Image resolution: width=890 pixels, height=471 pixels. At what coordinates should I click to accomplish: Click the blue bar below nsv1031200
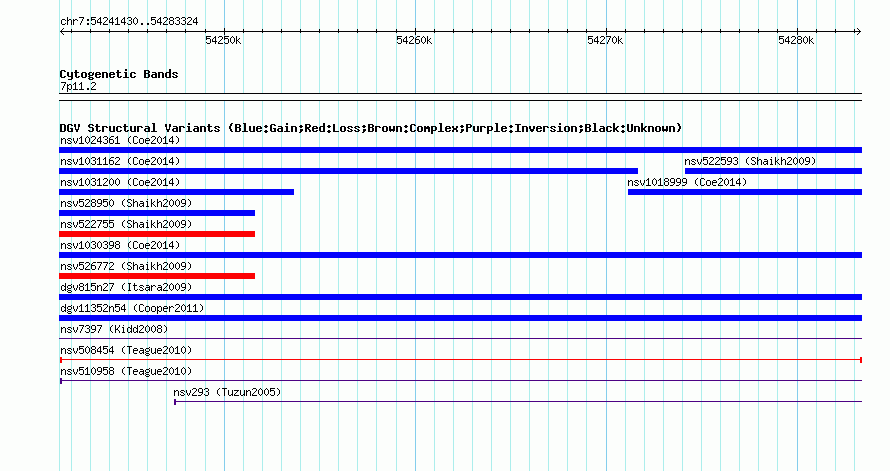(177, 192)
